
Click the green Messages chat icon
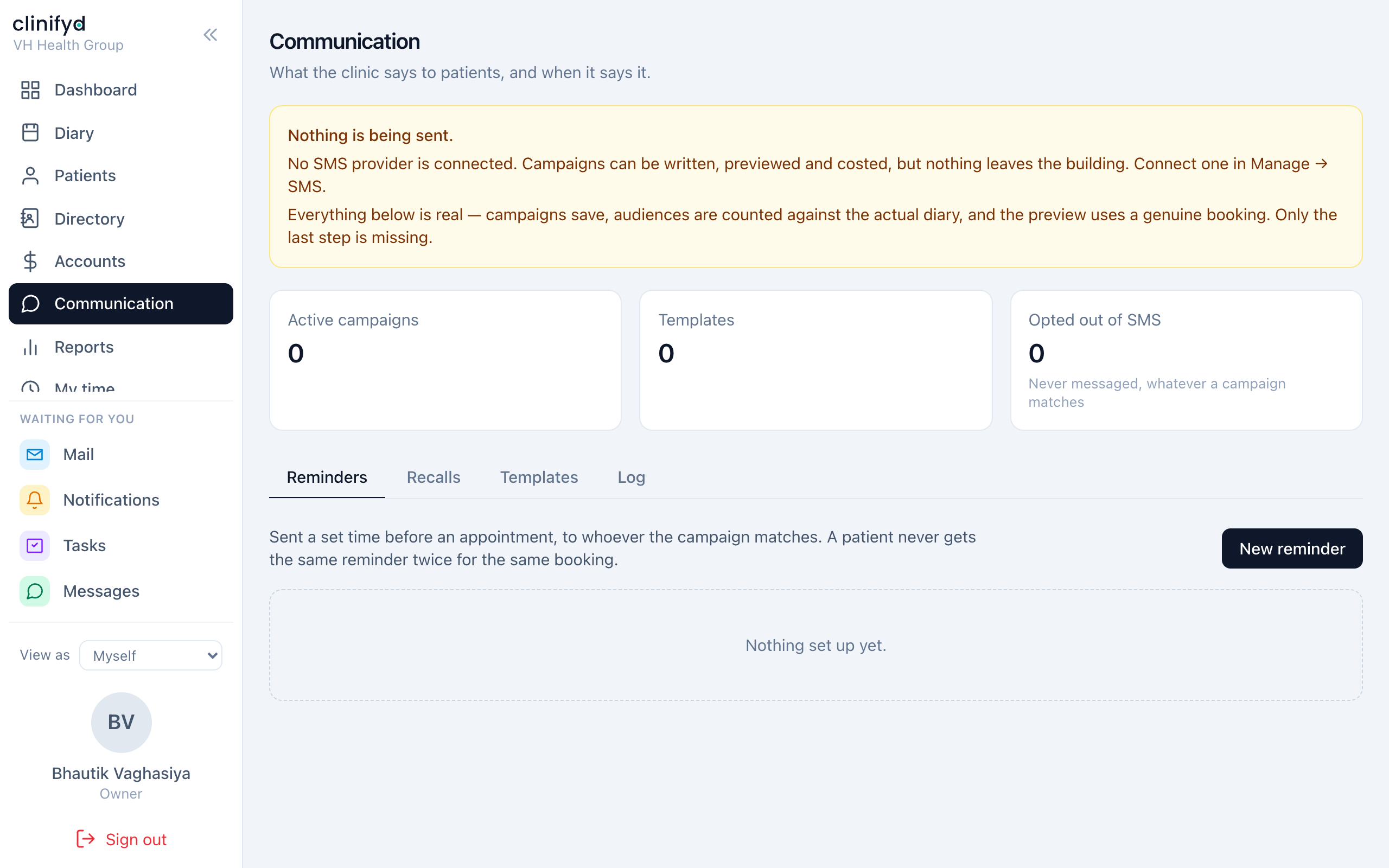[x=35, y=591]
